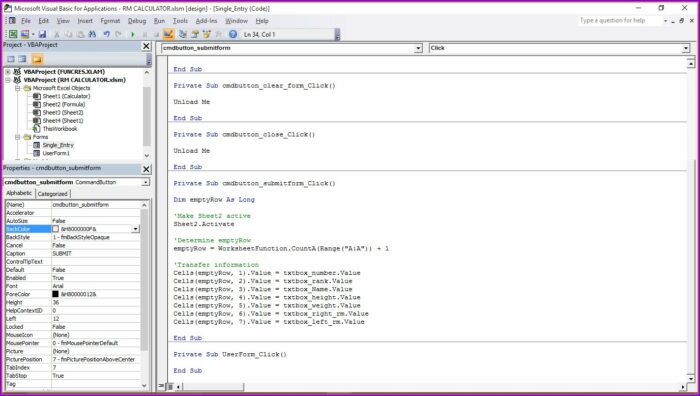Click the View Microsoft Excel toolbar icon
The image size is (700, 396).
13,34
